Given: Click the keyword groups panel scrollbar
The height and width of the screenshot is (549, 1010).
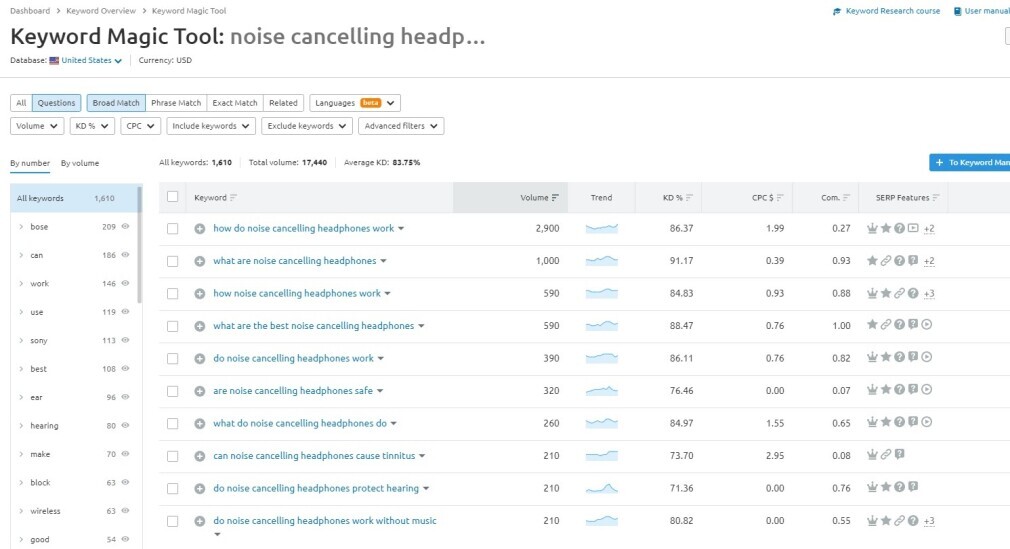Looking at the screenshot, I should click(x=140, y=245).
